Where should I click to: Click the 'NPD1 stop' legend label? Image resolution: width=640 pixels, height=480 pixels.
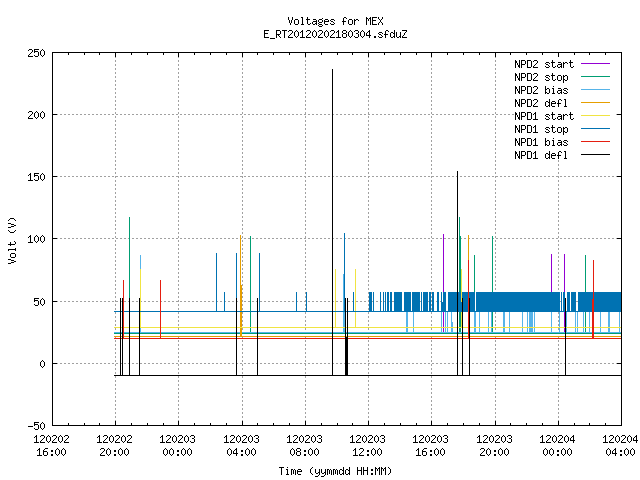tap(541, 129)
